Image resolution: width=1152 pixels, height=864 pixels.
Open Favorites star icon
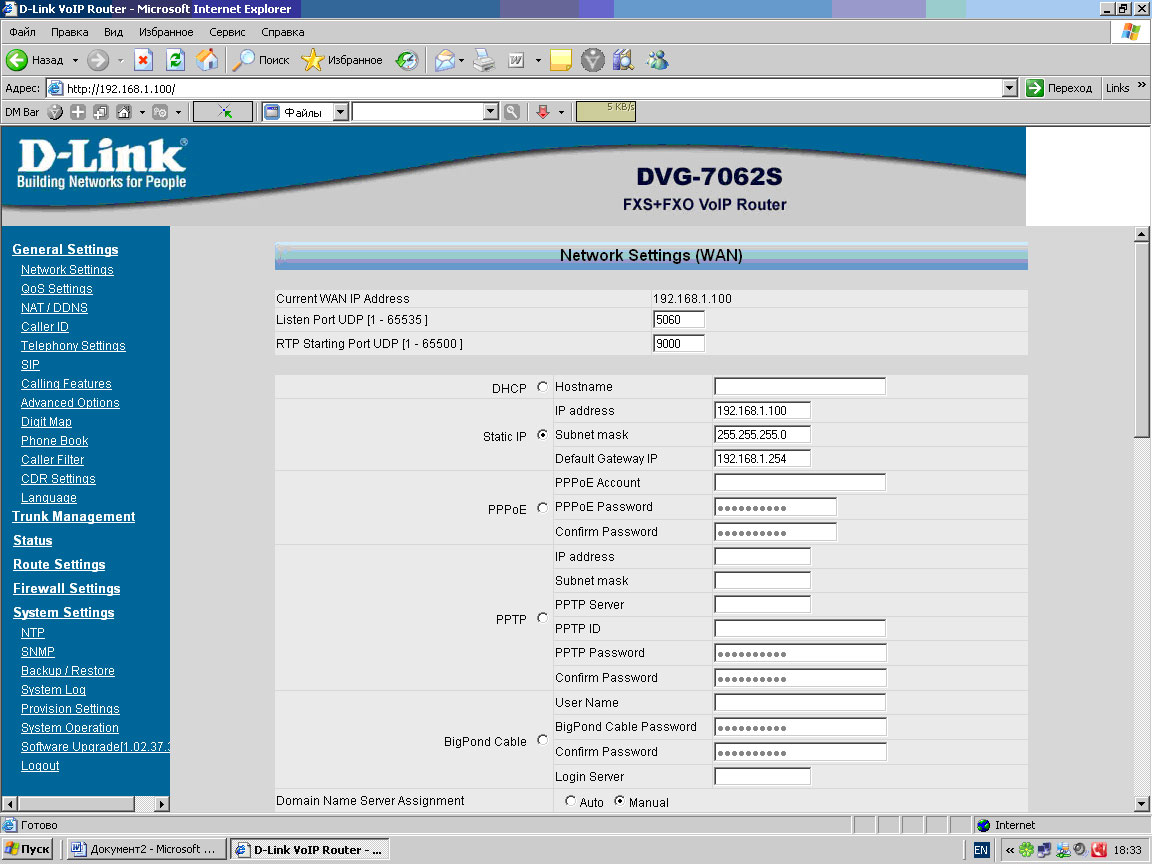click(313, 60)
